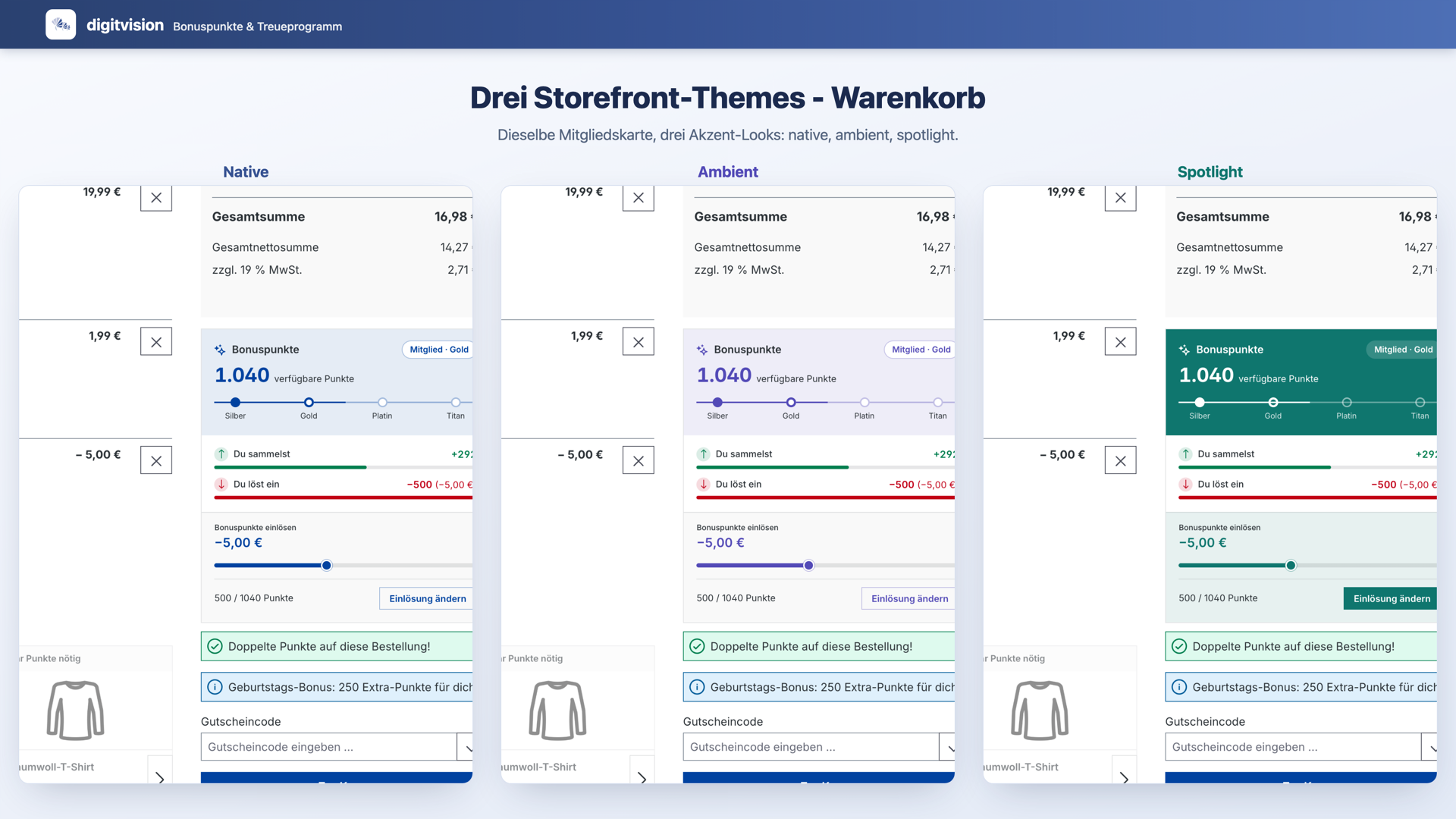Click the Spotlight theme heading

pyautogui.click(x=1210, y=172)
